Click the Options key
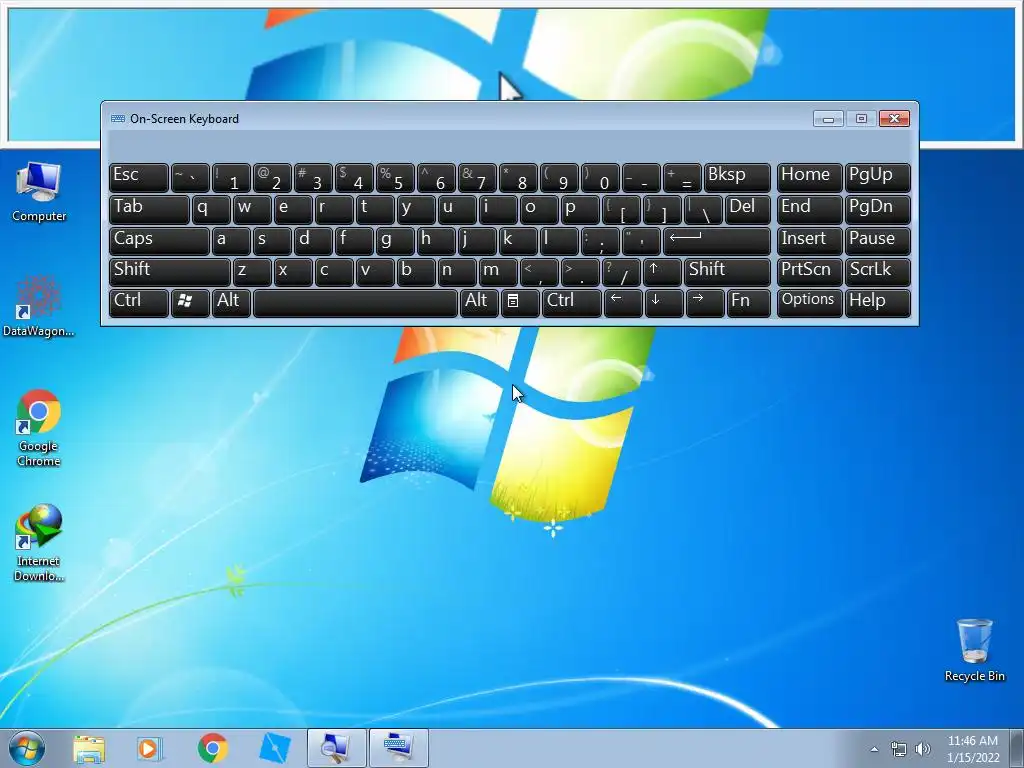The image size is (1024, 768). [809, 303]
